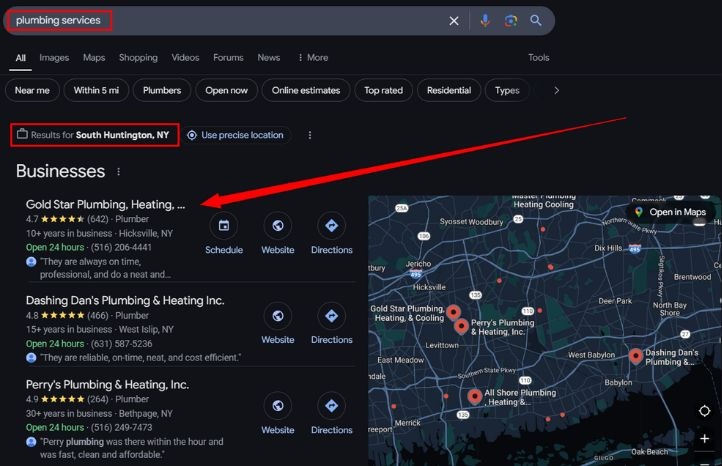This screenshot has height=466, width=722.
Task: Submit search with the magnifying glass icon
Action: tap(536, 20)
